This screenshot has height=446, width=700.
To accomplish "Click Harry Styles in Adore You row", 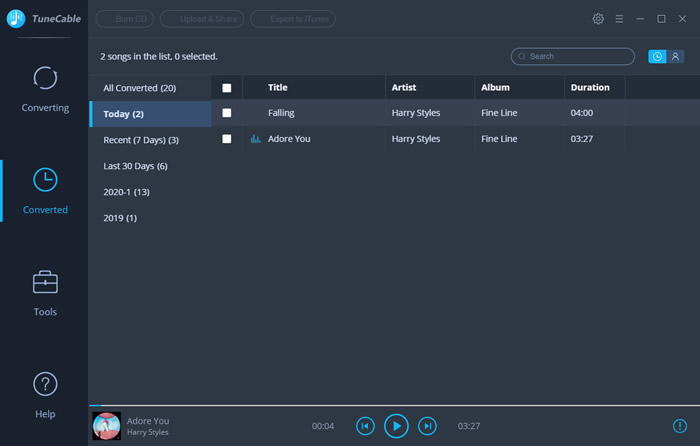I will pos(416,139).
